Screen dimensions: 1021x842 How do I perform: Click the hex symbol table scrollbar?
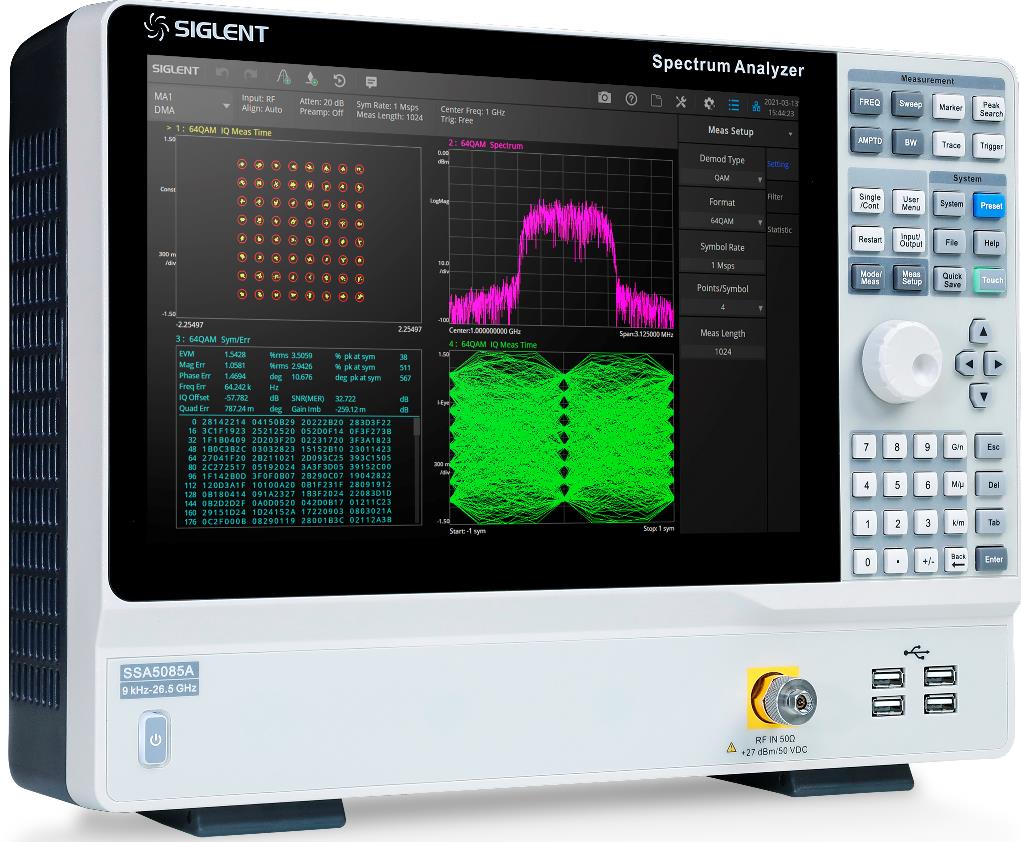417,470
